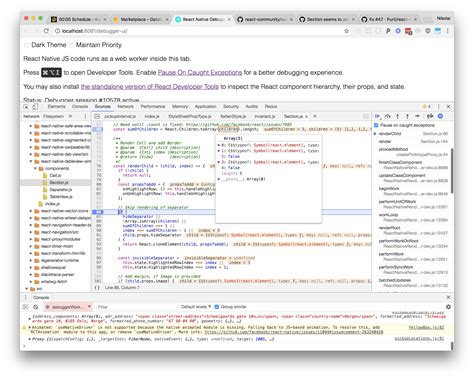474x379 pixels.
Task: Open the debuggerWorker context dropdown
Action: (x=68, y=307)
